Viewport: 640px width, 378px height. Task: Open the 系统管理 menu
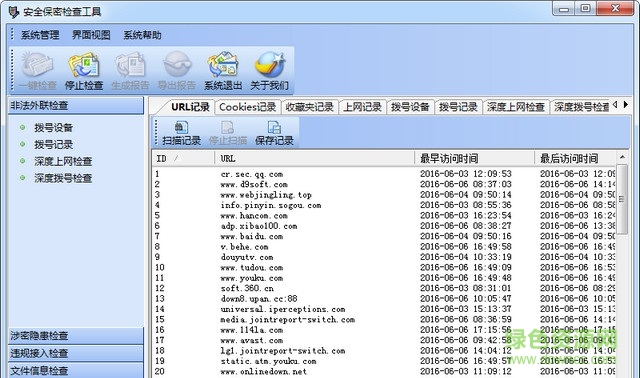click(40, 35)
